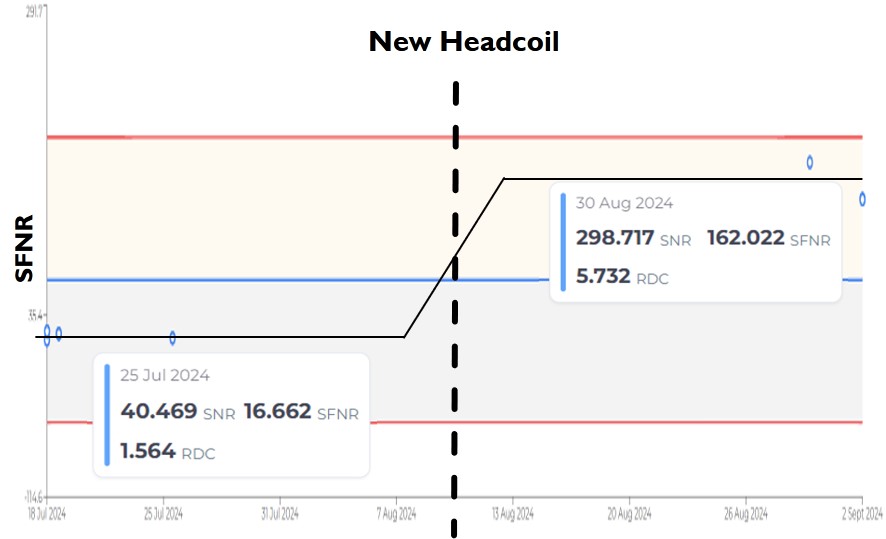Image resolution: width=886 pixels, height=539 pixels.
Task: Click the 5.732 RDC tooltip value
Action: pos(603,276)
